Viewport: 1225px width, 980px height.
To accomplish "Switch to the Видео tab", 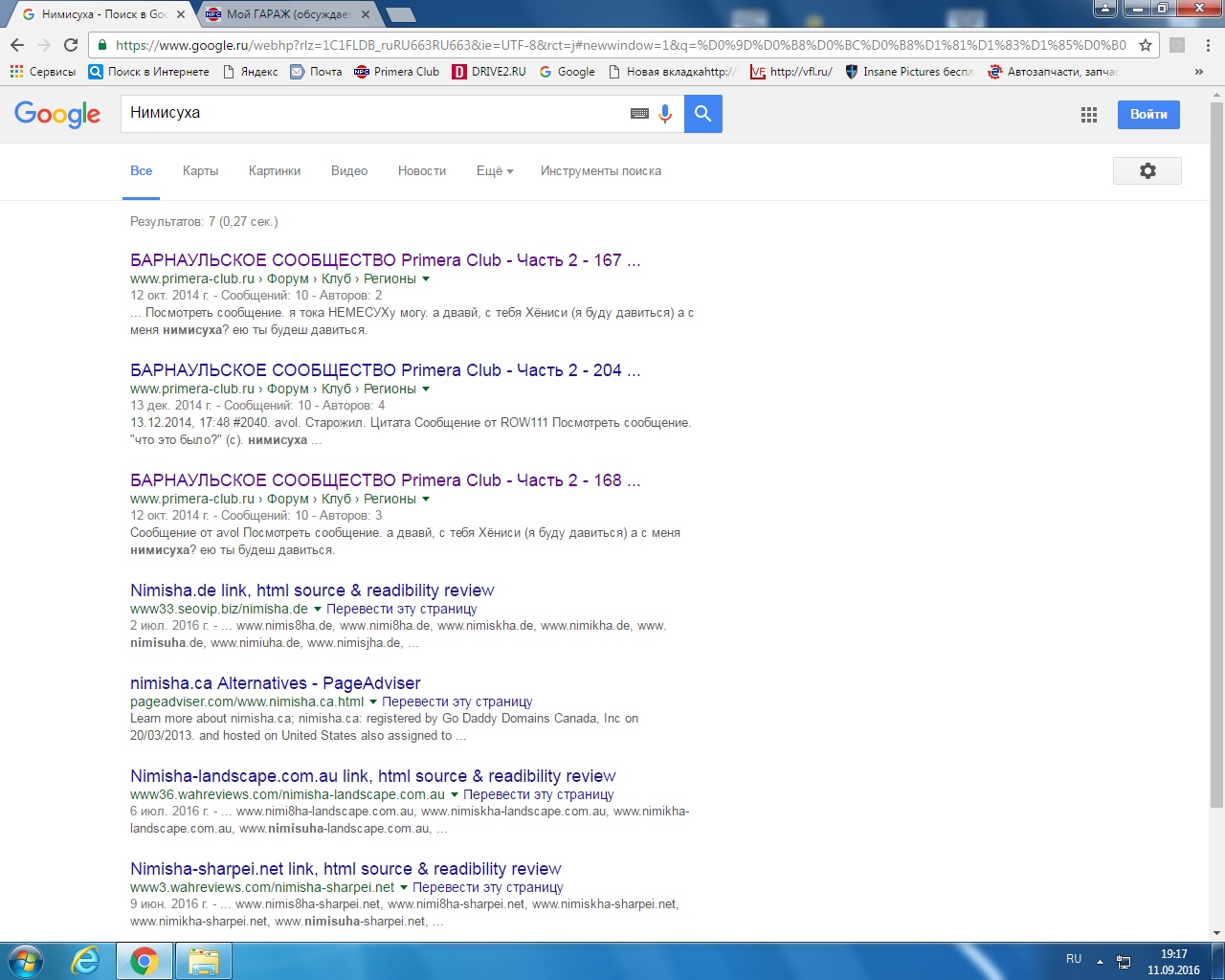I will pos(349,171).
